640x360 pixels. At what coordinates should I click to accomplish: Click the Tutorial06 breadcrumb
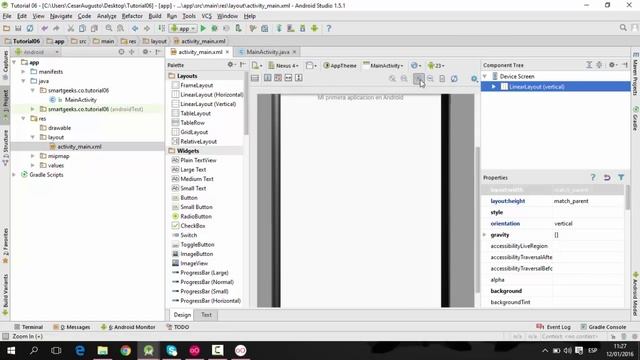[x=22, y=41]
